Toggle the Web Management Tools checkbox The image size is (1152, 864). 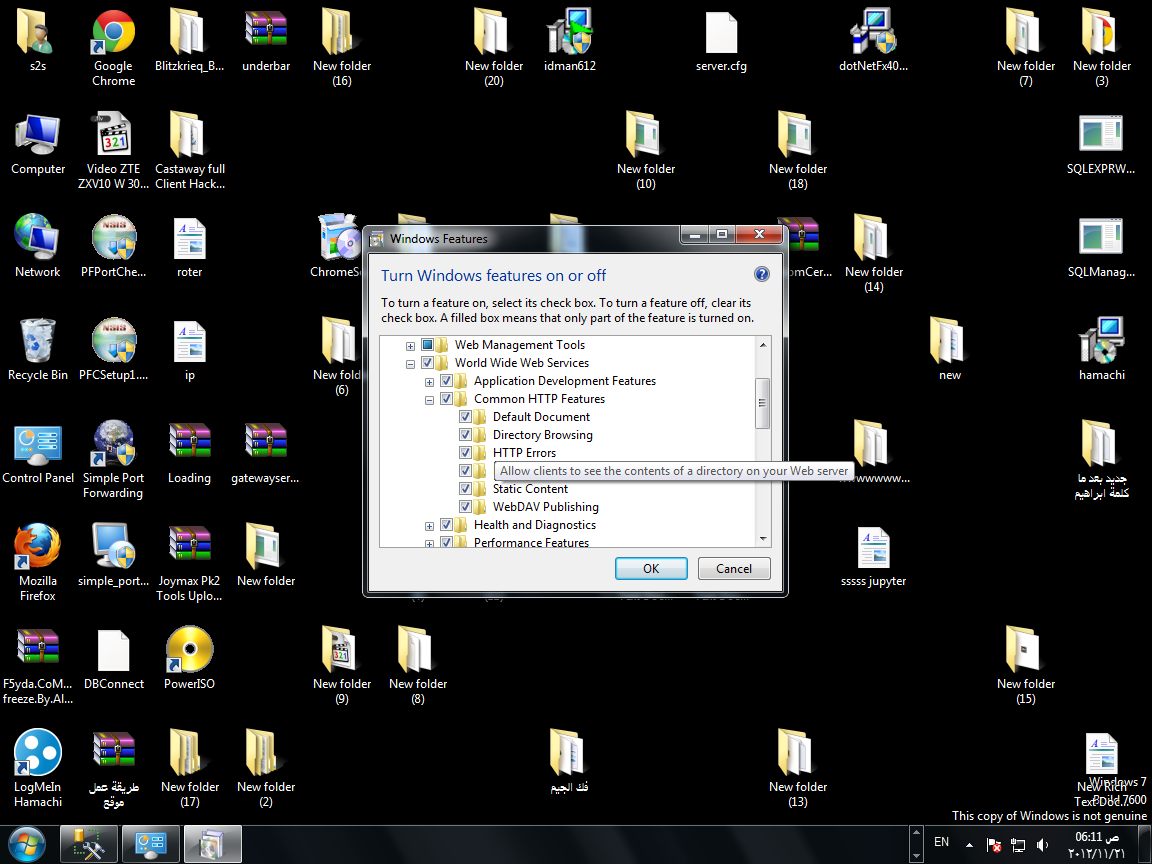click(x=428, y=345)
